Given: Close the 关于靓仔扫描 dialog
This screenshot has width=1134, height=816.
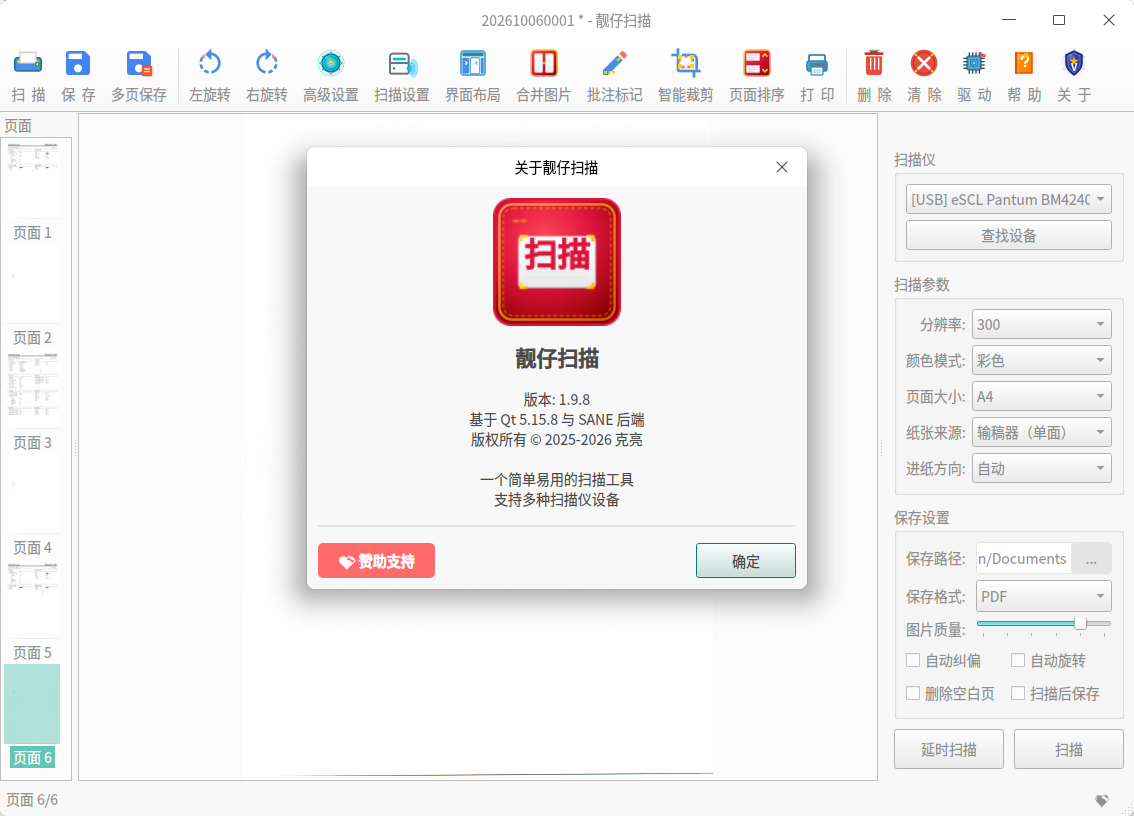Looking at the screenshot, I should pos(782,167).
